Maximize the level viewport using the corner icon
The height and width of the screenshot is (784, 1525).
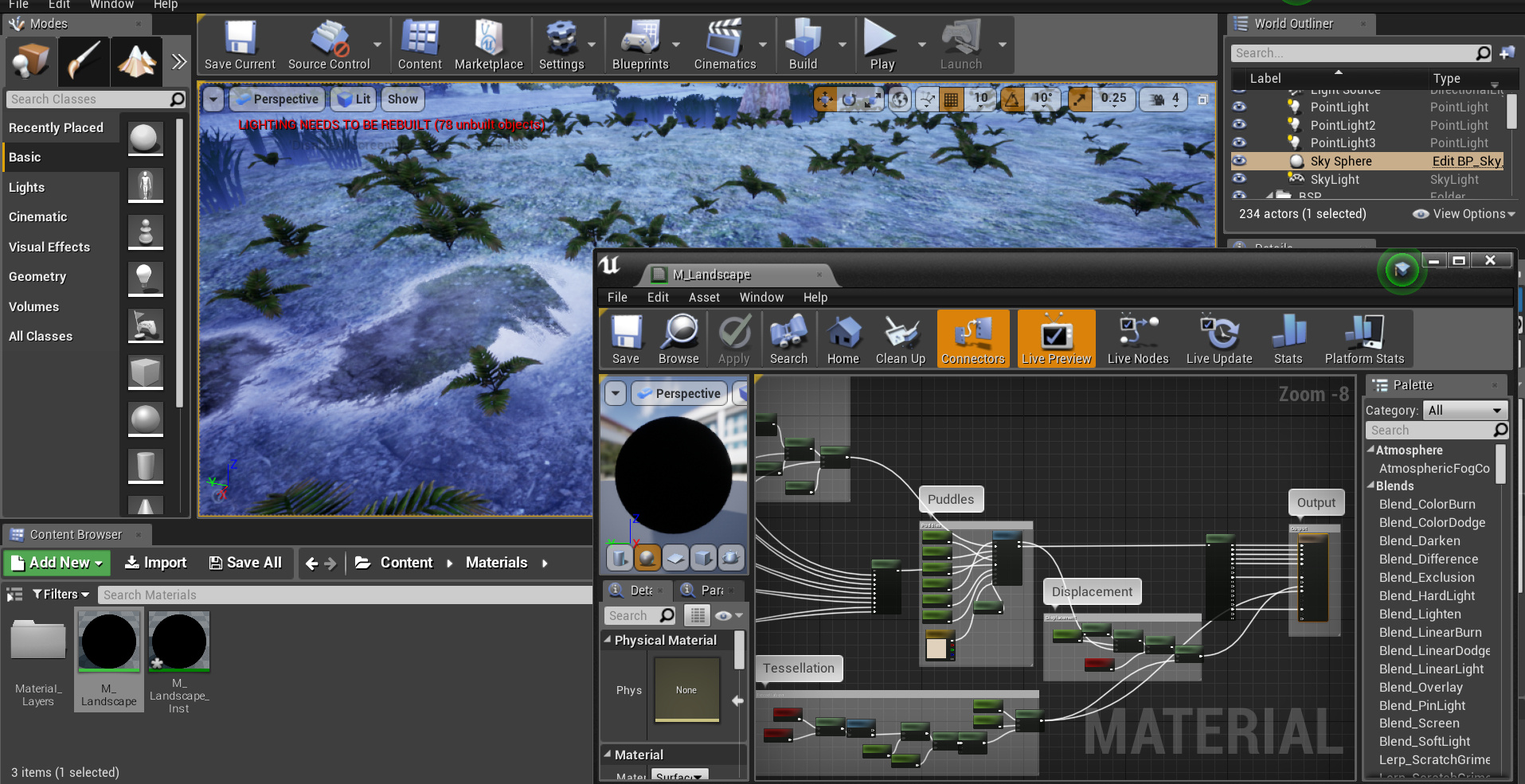point(1202,99)
